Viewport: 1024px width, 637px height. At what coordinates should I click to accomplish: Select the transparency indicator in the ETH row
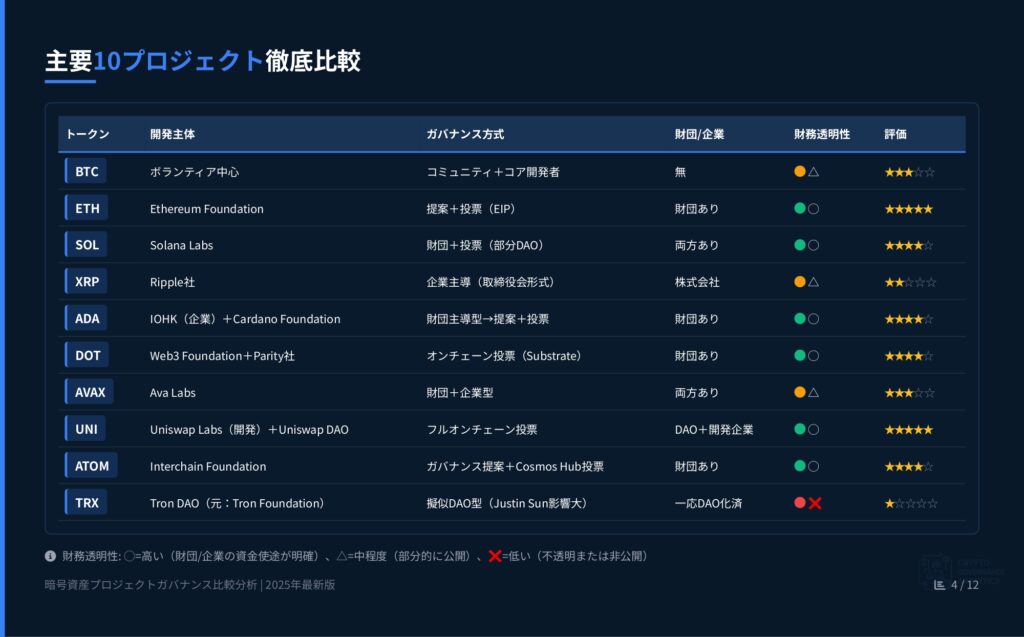[807, 209]
